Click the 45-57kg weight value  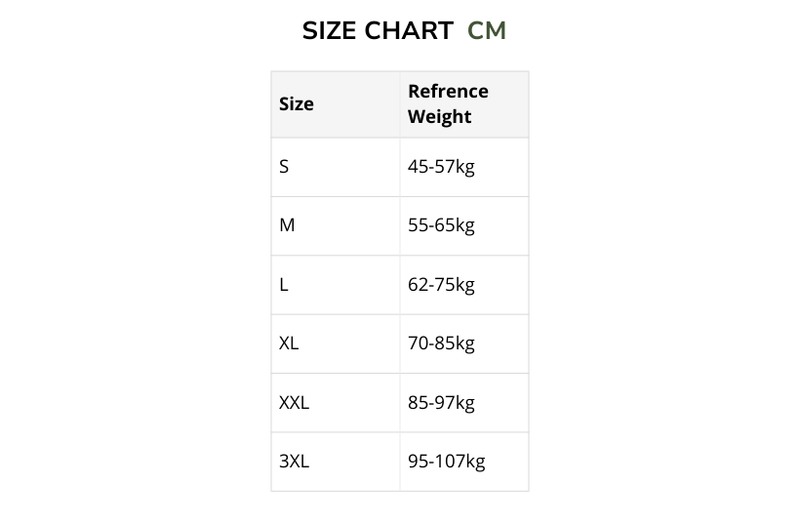tap(441, 167)
